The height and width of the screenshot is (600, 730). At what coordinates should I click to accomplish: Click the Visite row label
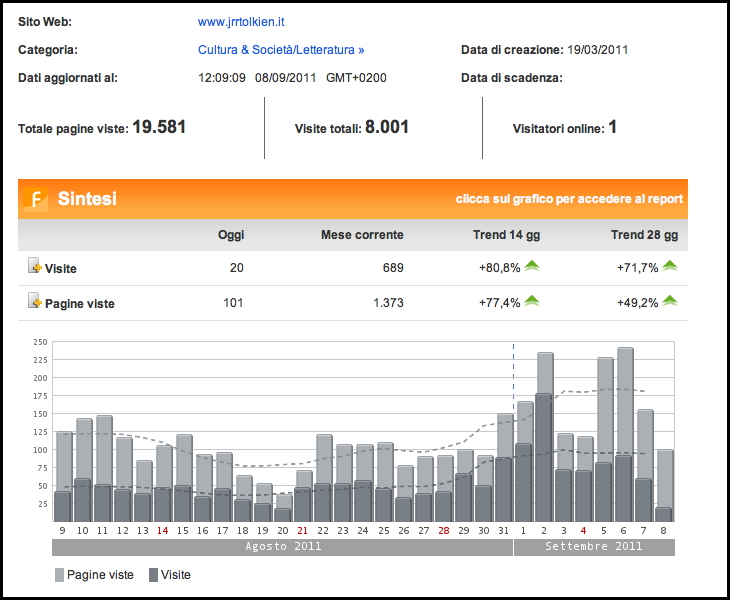click(x=60, y=268)
